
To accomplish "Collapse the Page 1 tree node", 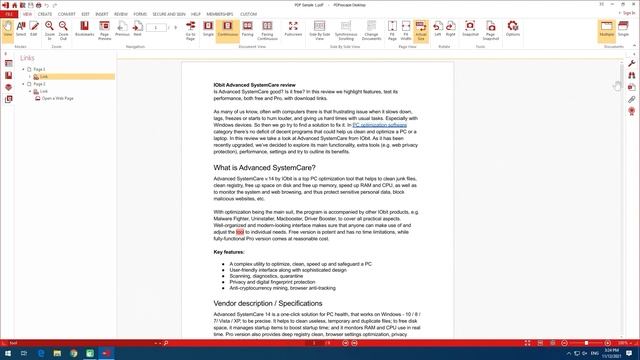I will [23, 69].
